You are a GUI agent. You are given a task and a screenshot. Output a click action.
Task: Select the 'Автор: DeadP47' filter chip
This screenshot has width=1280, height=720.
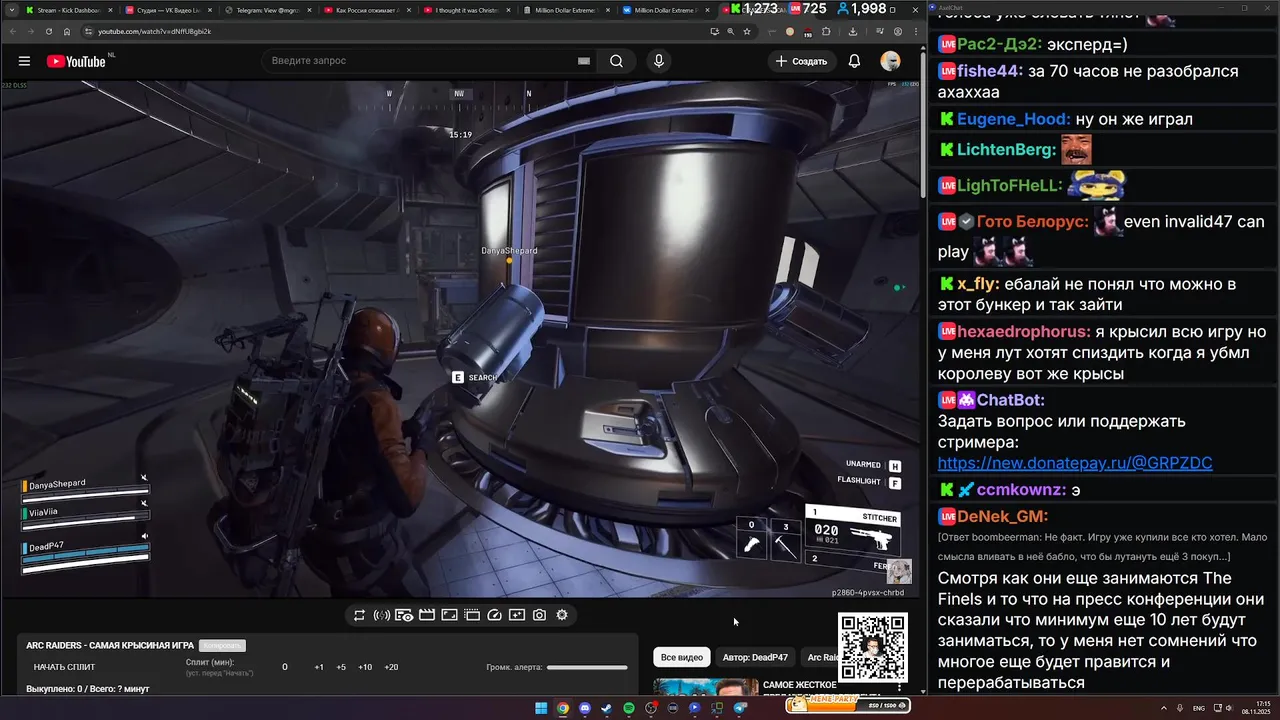click(x=755, y=657)
